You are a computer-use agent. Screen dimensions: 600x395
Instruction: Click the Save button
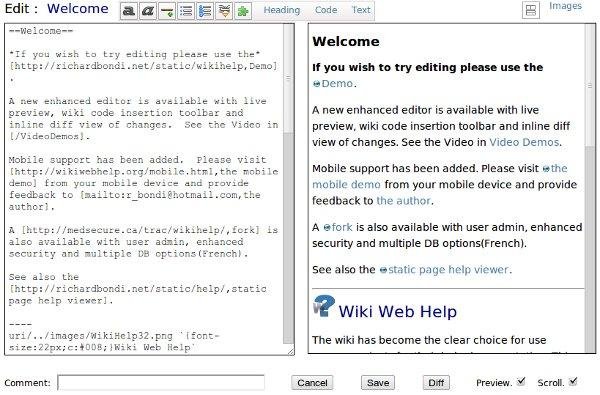click(378, 383)
